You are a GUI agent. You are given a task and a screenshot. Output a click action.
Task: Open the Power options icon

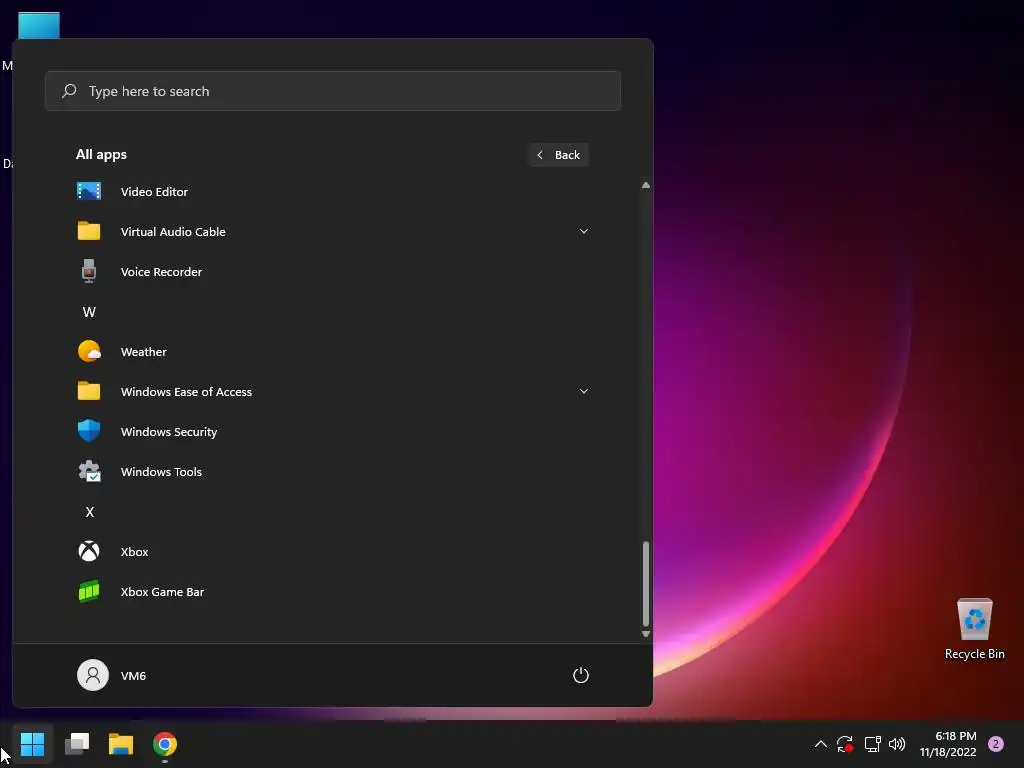(x=581, y=675)
